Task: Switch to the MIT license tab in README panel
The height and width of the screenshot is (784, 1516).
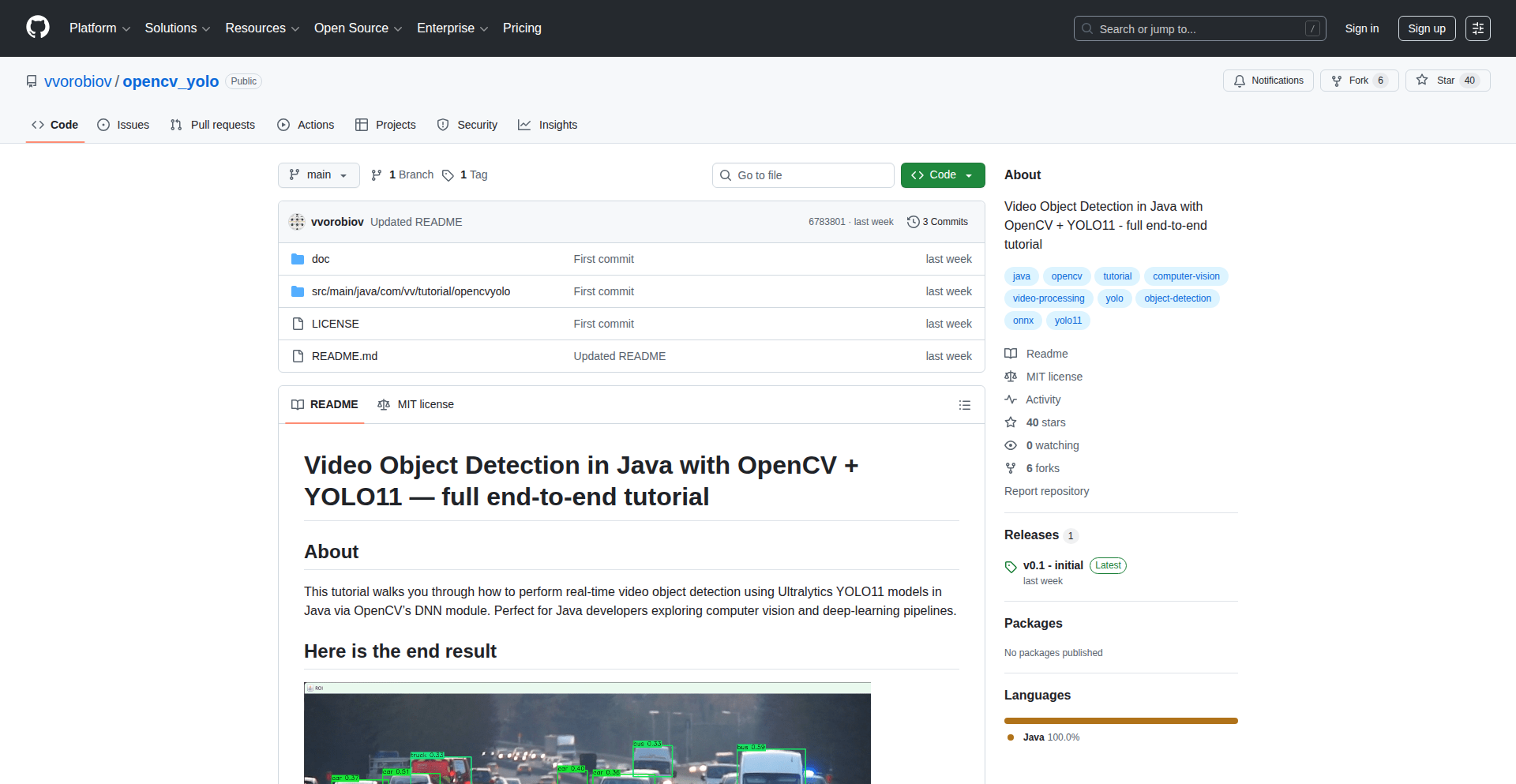Action: coord(416,404)
